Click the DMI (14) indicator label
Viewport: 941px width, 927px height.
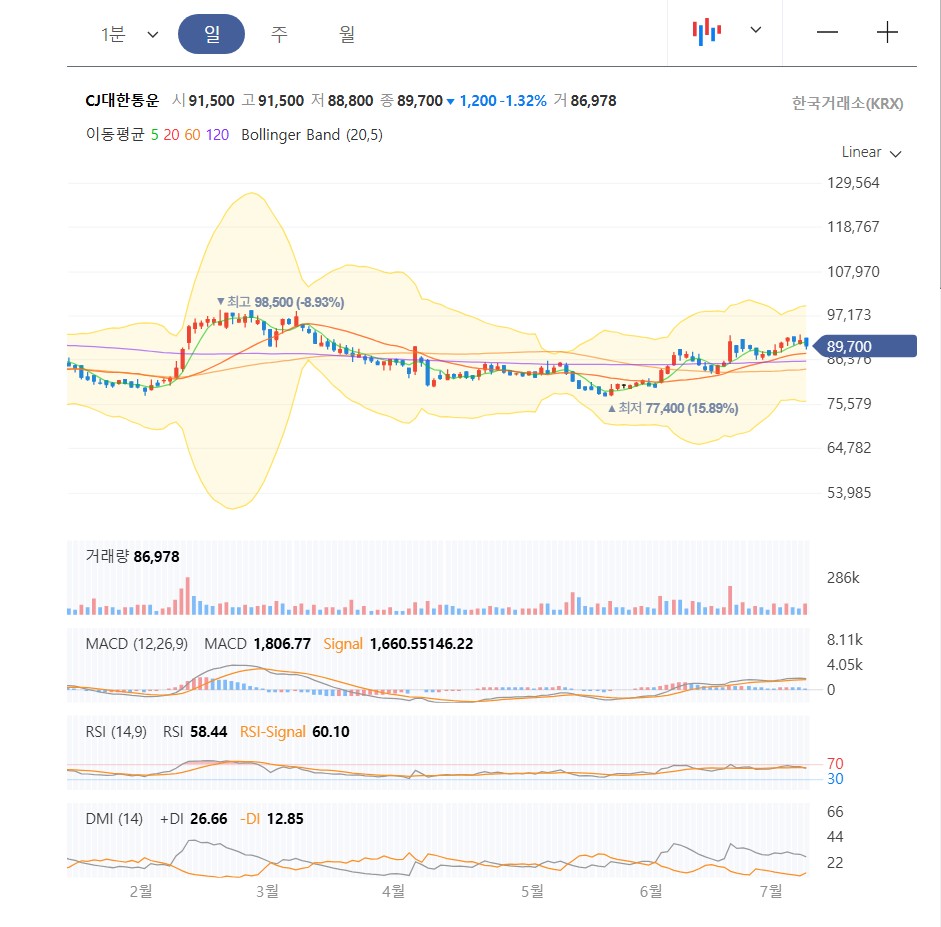click(113, 818)
